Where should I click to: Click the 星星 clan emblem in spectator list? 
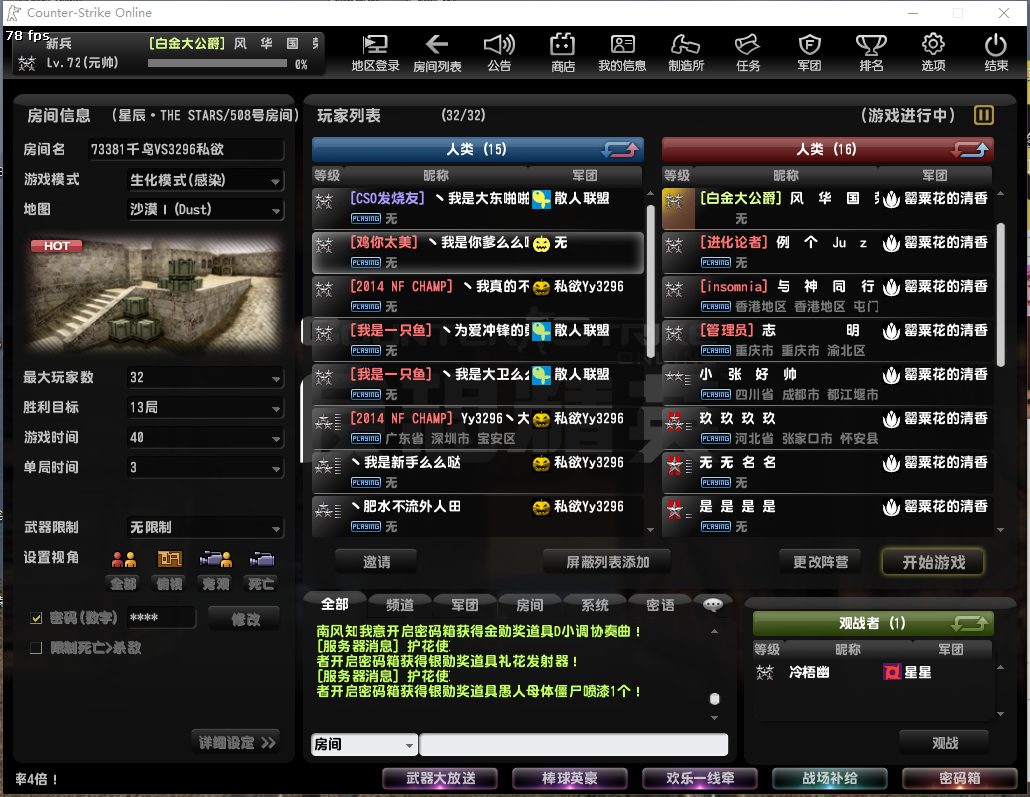pyautogui.click(x=892, y=672)
